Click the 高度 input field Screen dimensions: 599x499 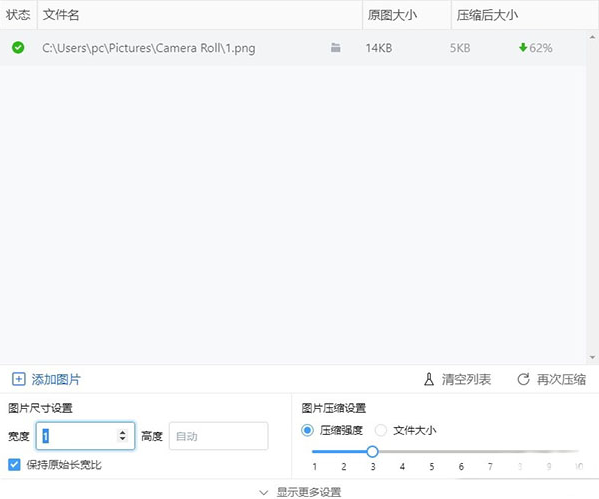[219, 436]
